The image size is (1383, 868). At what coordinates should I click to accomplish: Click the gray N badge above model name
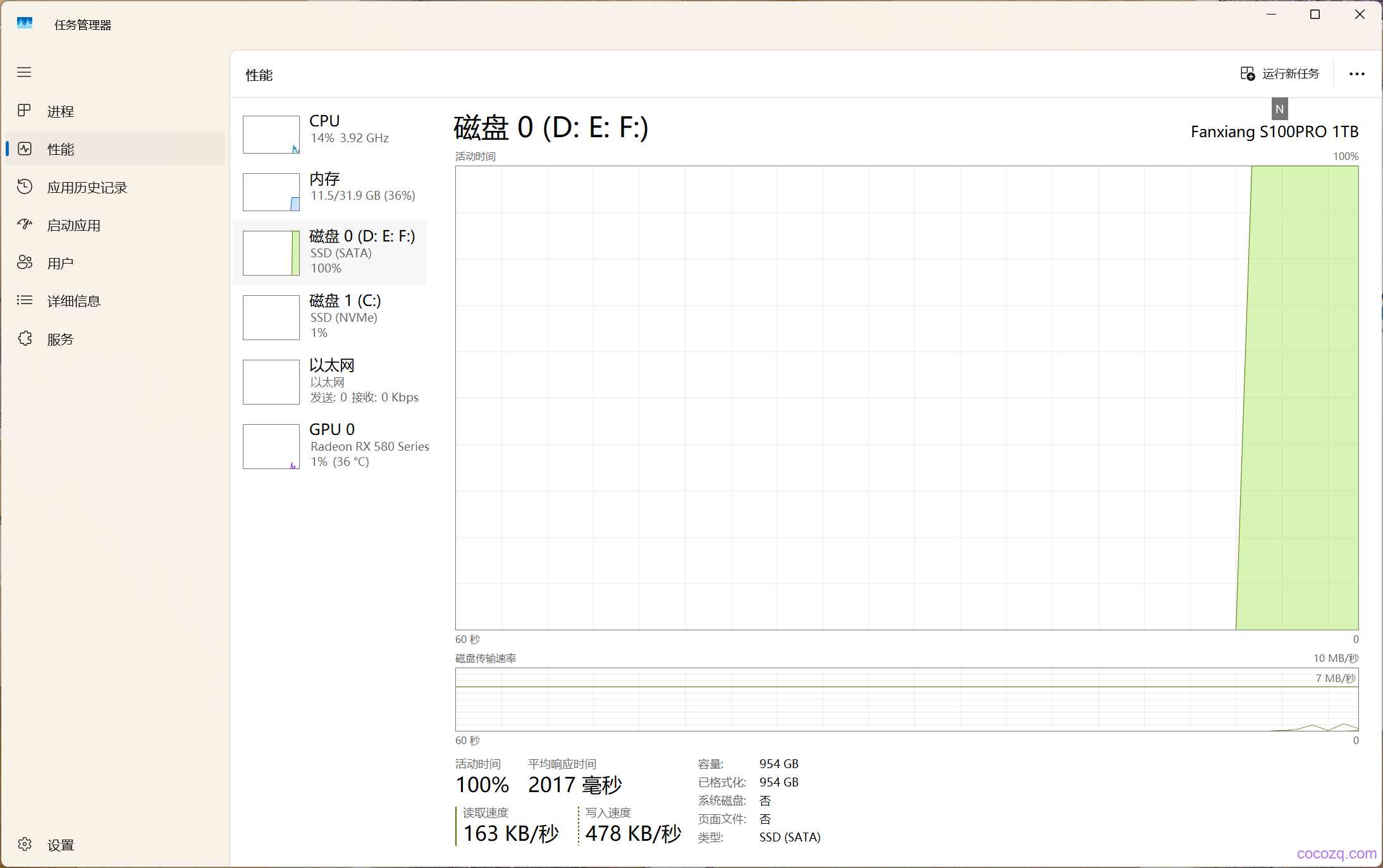click(x=1280, y=109)
